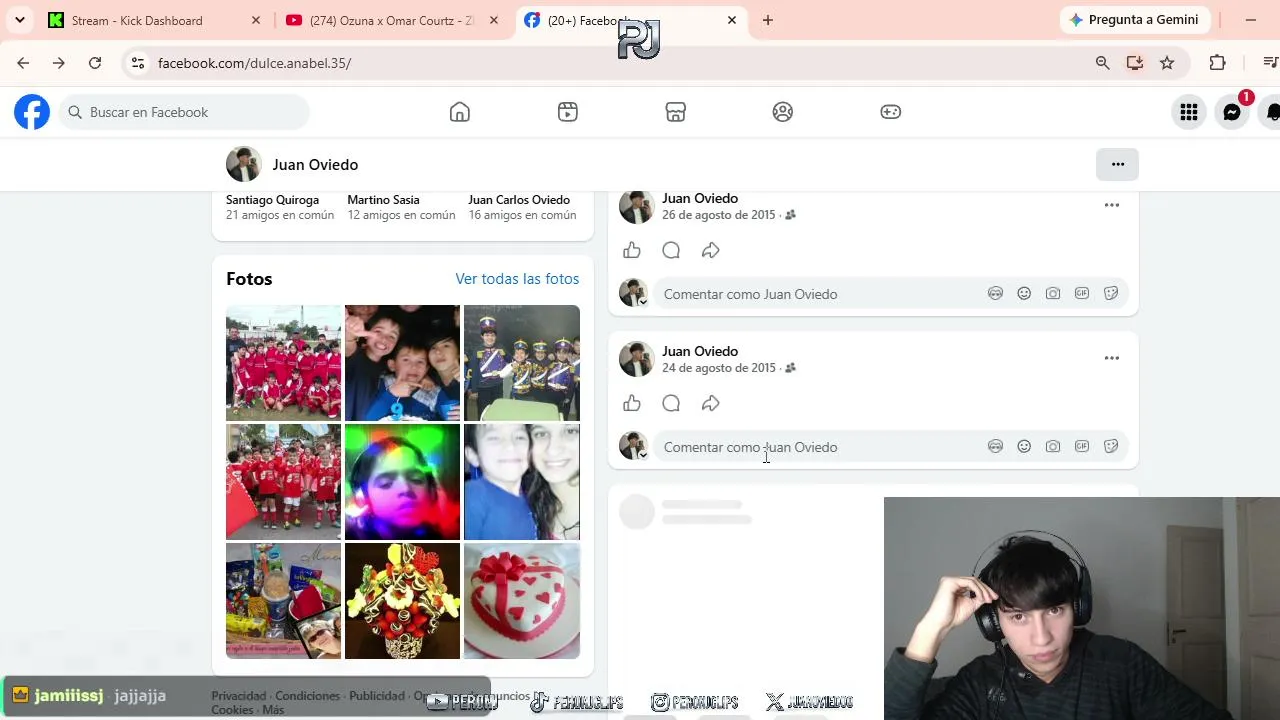
Task: Open Martino Sasia friend profile
Action: click(383, 200)
